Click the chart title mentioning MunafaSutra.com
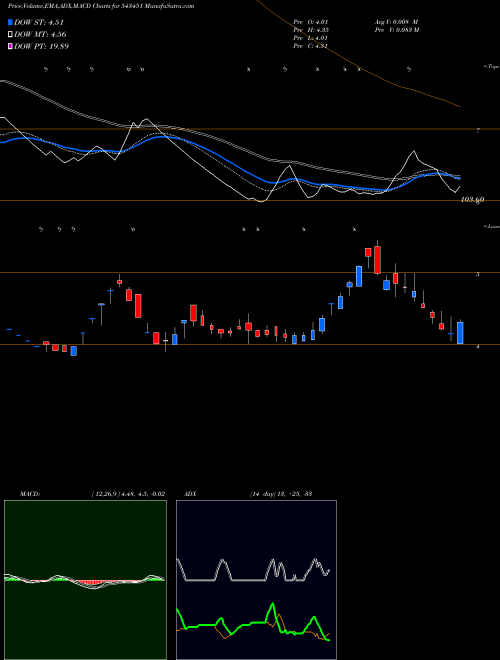Image resolution: width=500 pixels, height=660 pixels. 101,6
